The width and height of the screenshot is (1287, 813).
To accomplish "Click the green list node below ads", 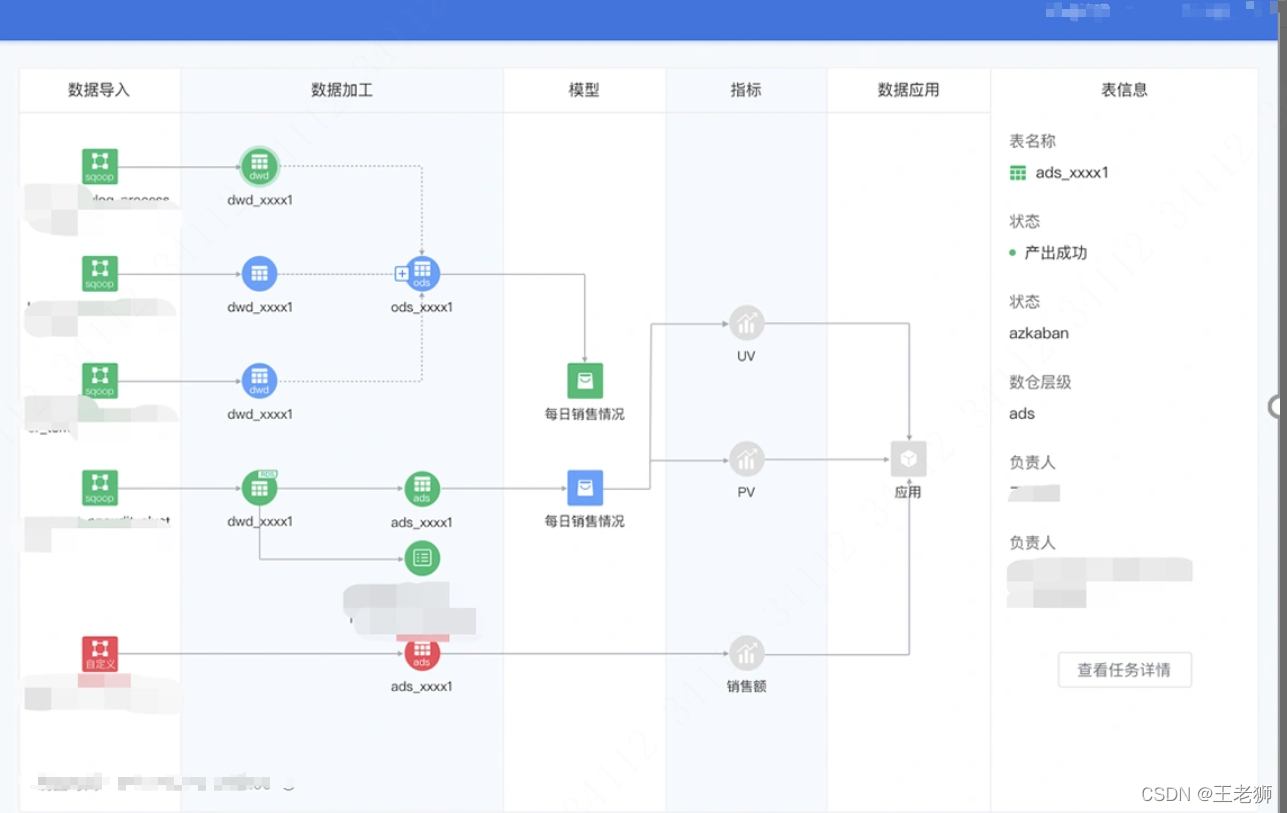I will (x=422, y=558).
